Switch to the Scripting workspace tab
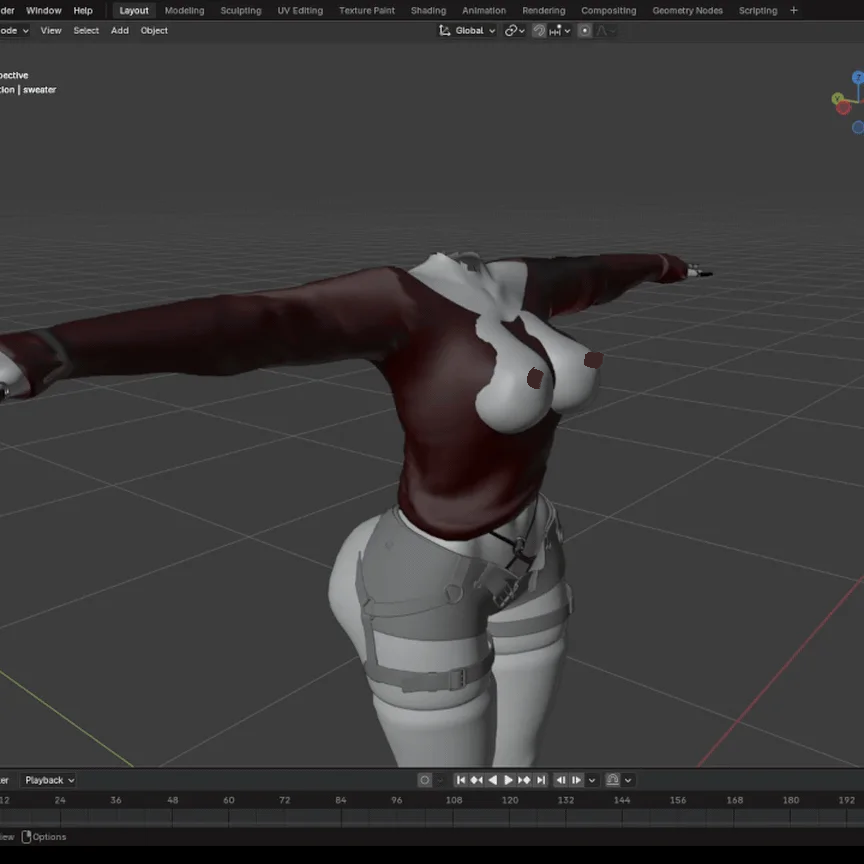Screen dimensions: 864x864 [x=758, y=10]
